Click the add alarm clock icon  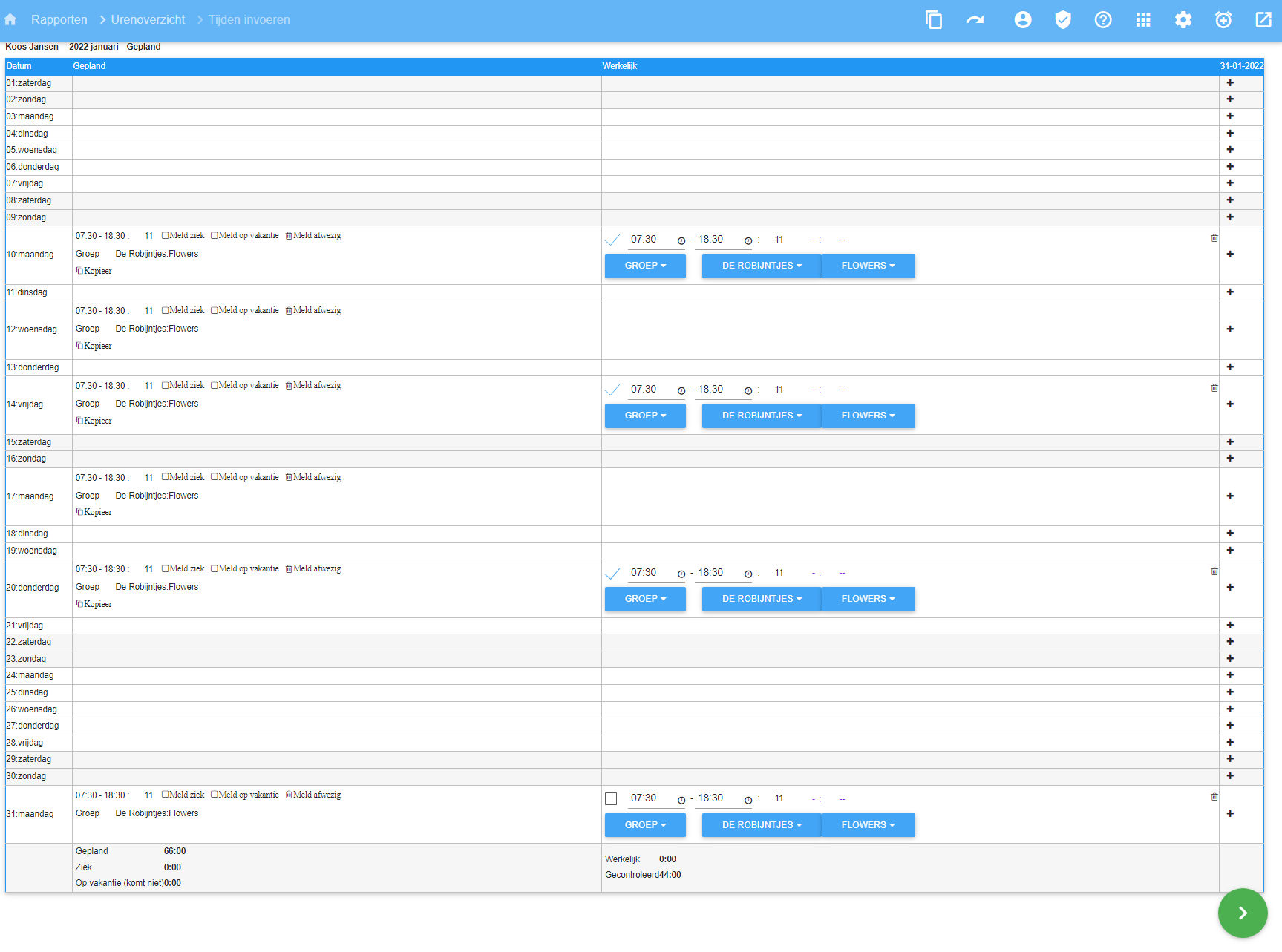point(1223,20)
